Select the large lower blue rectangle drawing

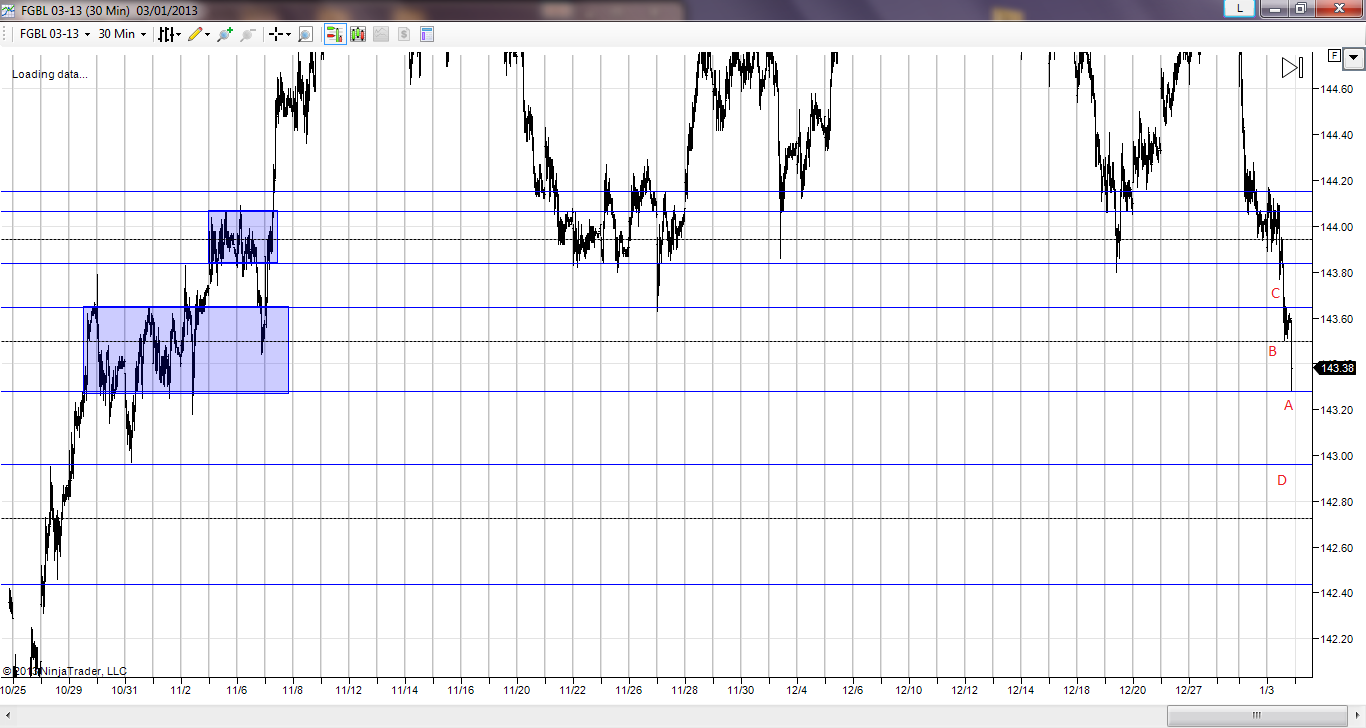coord(186,350)
